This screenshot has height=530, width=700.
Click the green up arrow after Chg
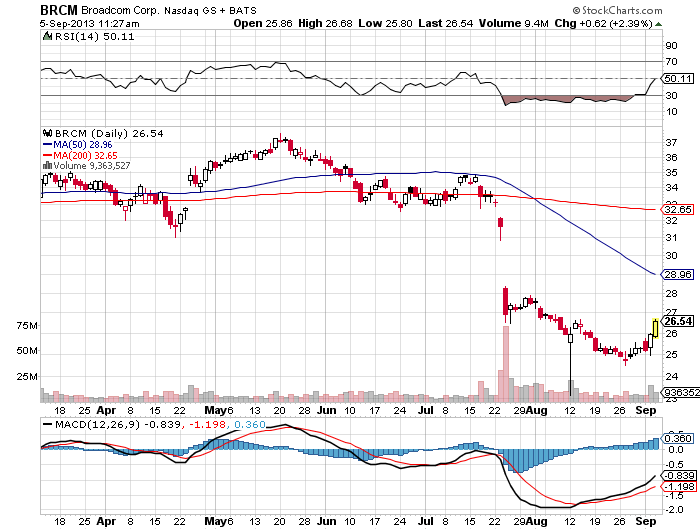click(658, 24)
